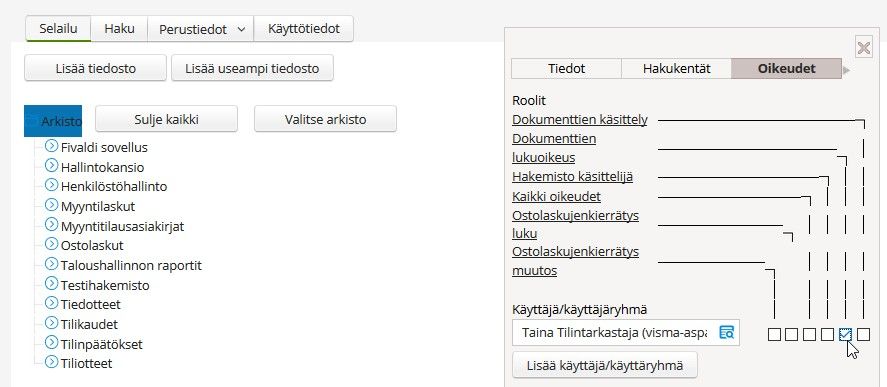Select the Arkisto root tree item
This screenshot has height=387, width=887.
click(x=53, y=121)
